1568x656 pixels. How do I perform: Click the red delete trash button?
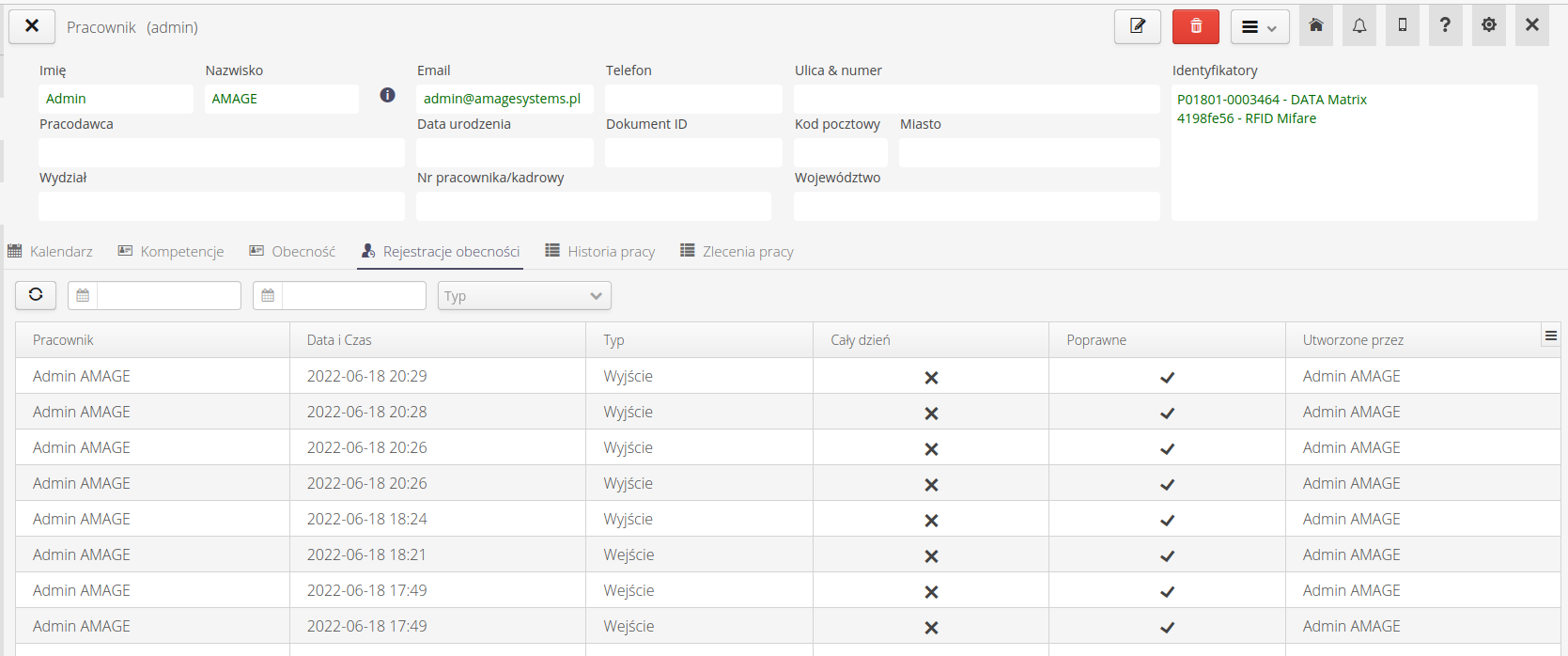[1195, 26]
